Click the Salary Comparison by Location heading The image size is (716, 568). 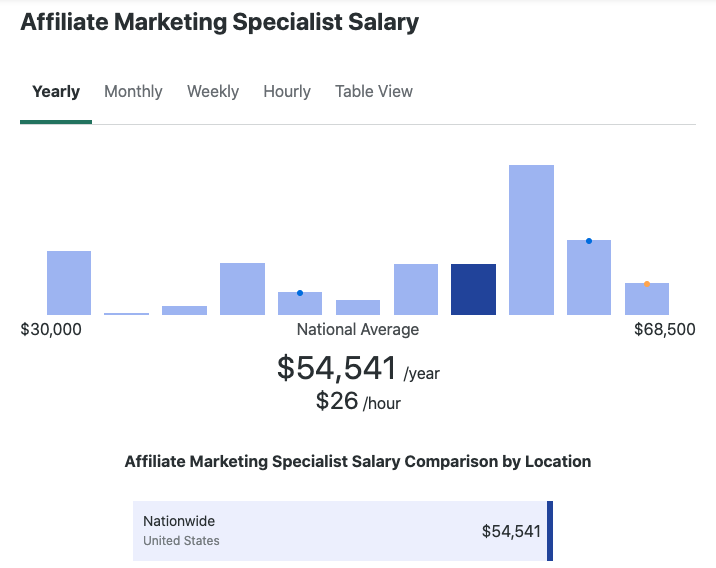tap(358, 462)
